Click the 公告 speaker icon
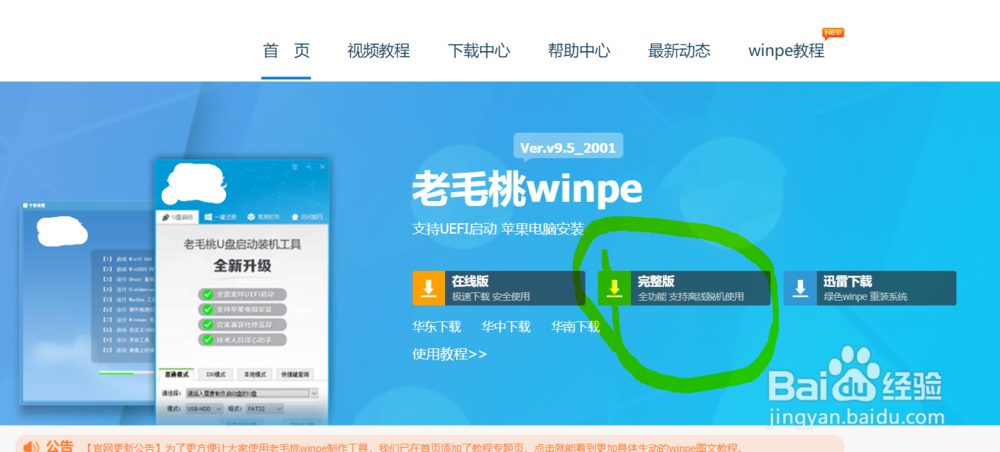The width and height of the screenshot is (1000, 452). [x=31, y=446]
